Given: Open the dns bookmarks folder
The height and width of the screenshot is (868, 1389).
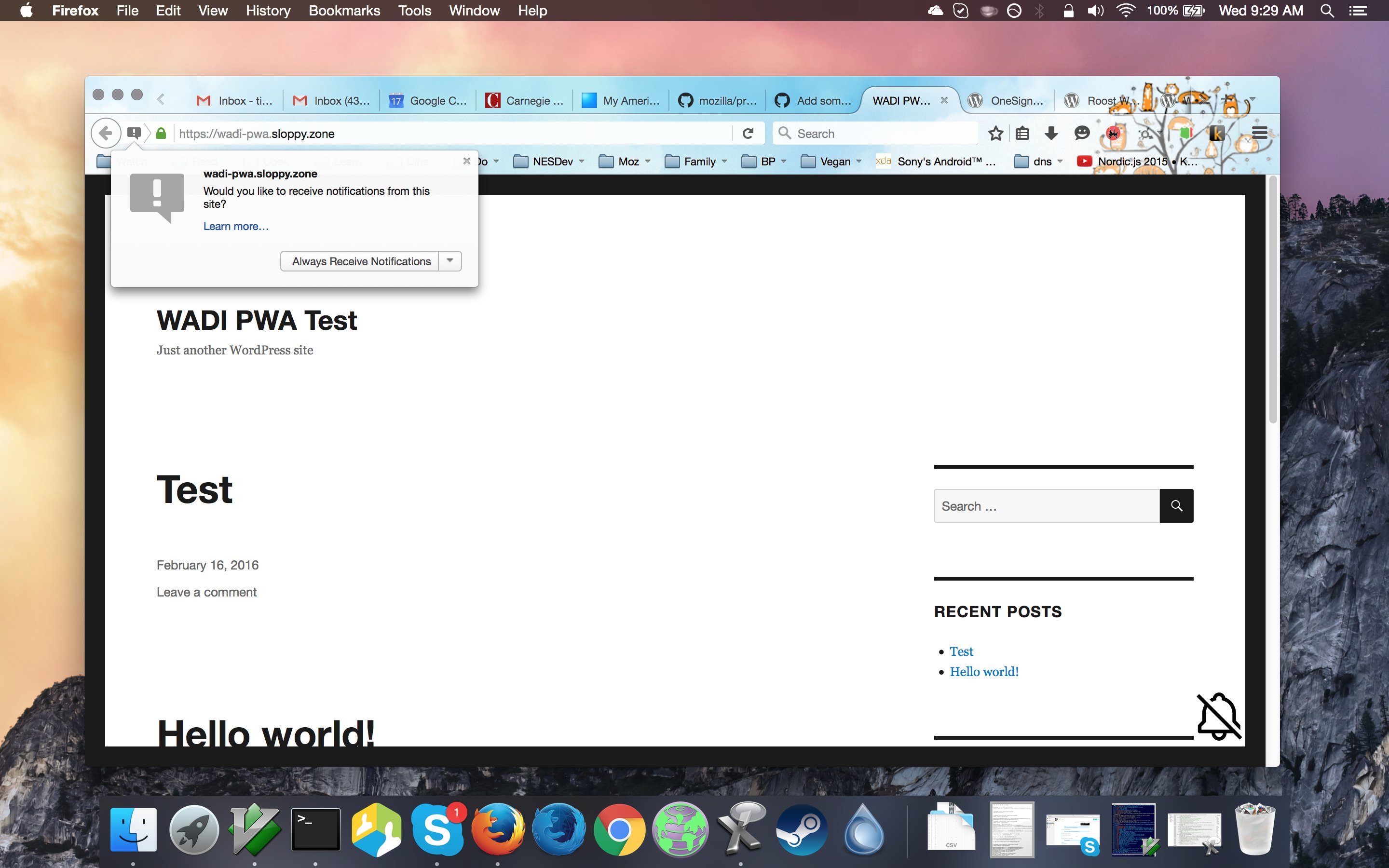Looking at the screenshot, I should [1038, 162].
